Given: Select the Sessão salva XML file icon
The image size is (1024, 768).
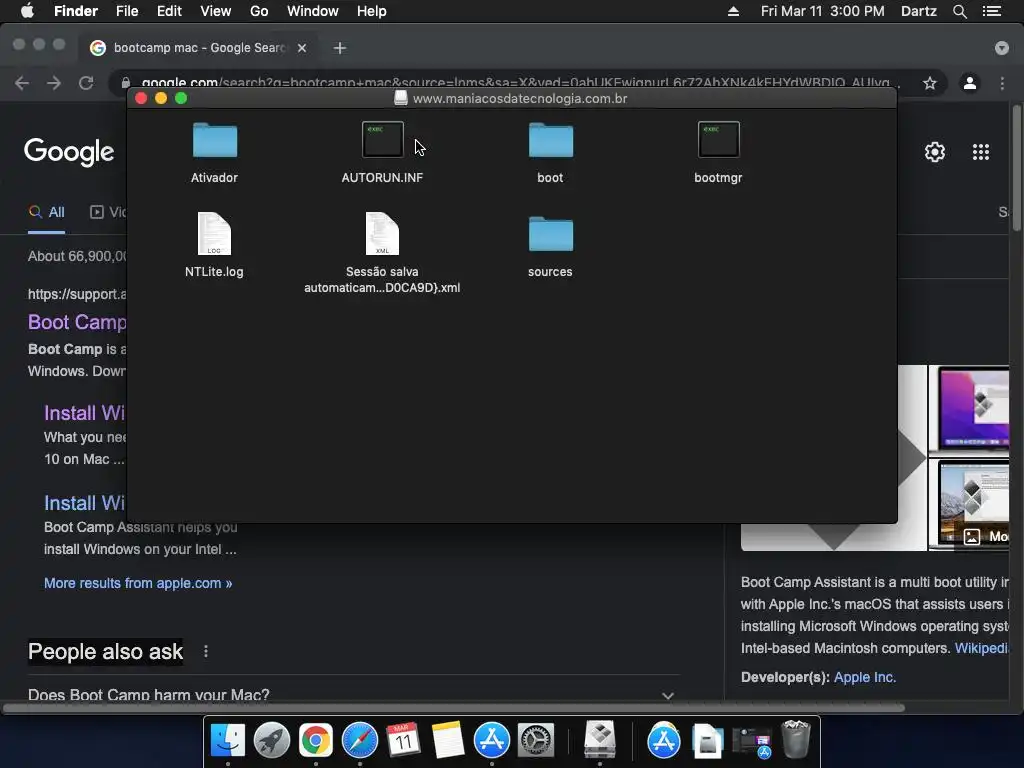Looking at the screenshot, I should (382, 234).
